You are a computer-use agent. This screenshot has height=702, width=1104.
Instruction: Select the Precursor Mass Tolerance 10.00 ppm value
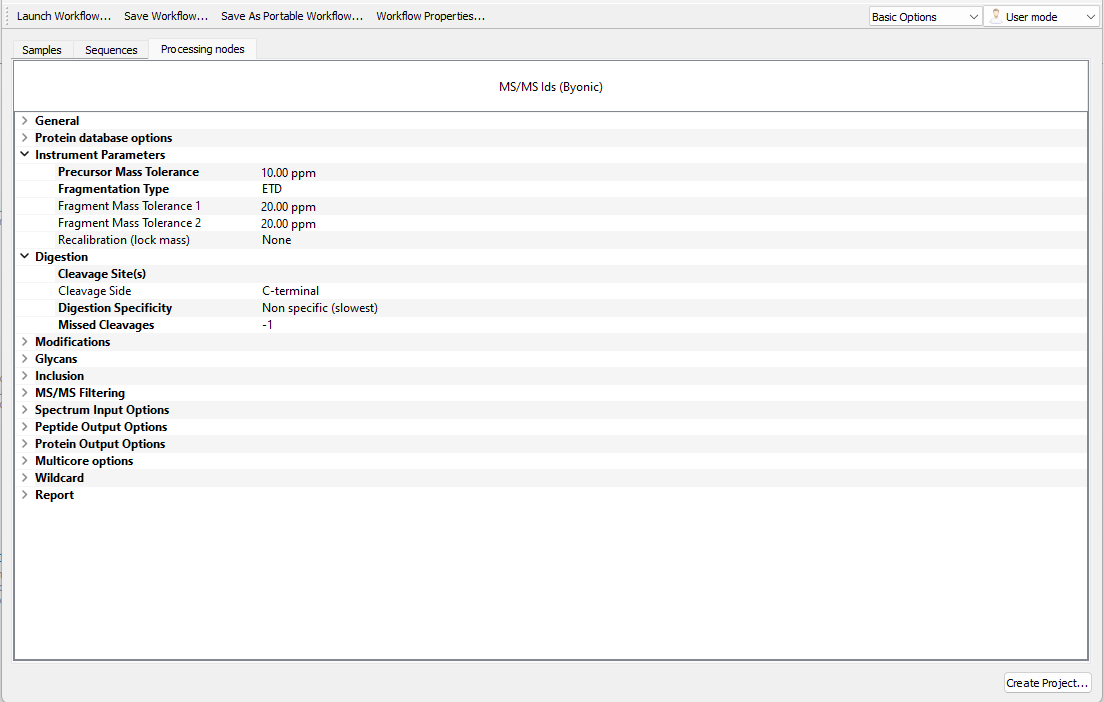288,173
